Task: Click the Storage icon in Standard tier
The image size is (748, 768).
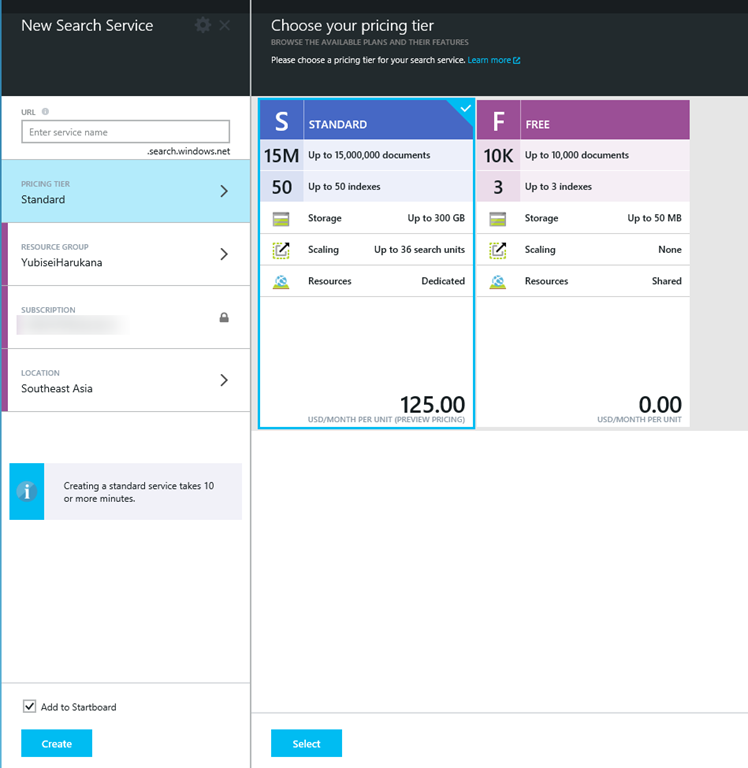Action: point(281,219)
